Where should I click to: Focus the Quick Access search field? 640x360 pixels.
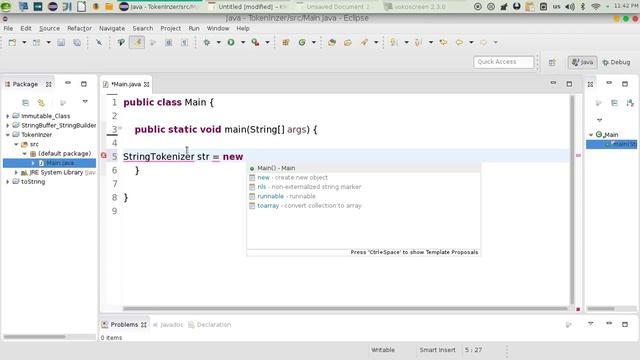(x=504, y=62)
